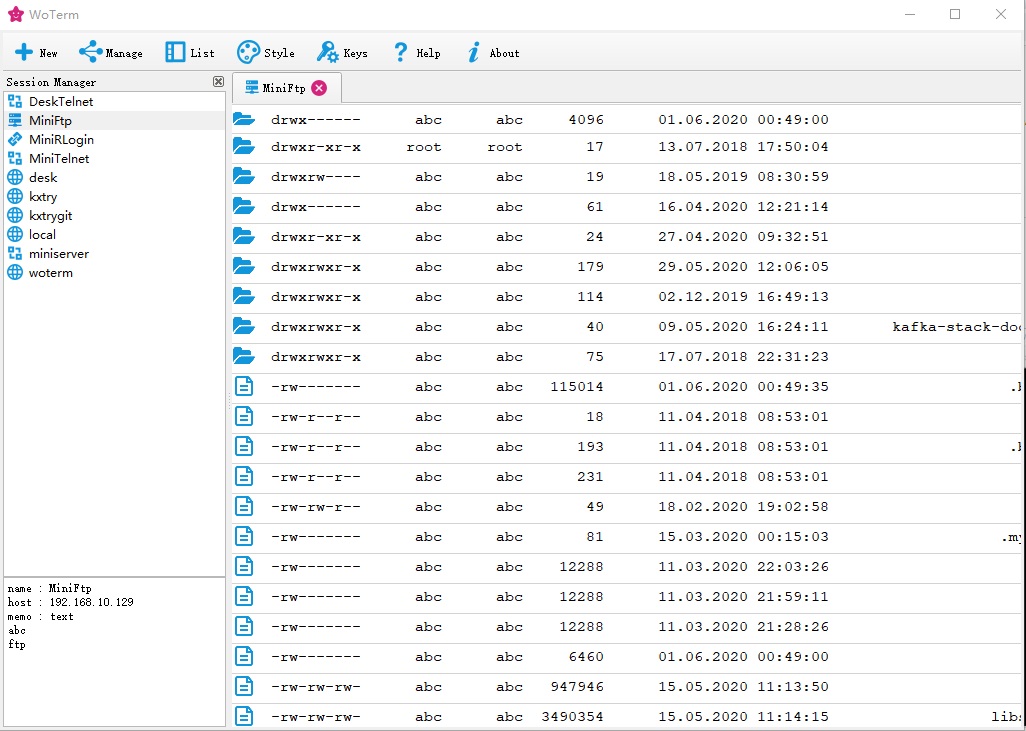Click the size value 75
Screen dimensions: 1026x731
click(x=595, y=357)
